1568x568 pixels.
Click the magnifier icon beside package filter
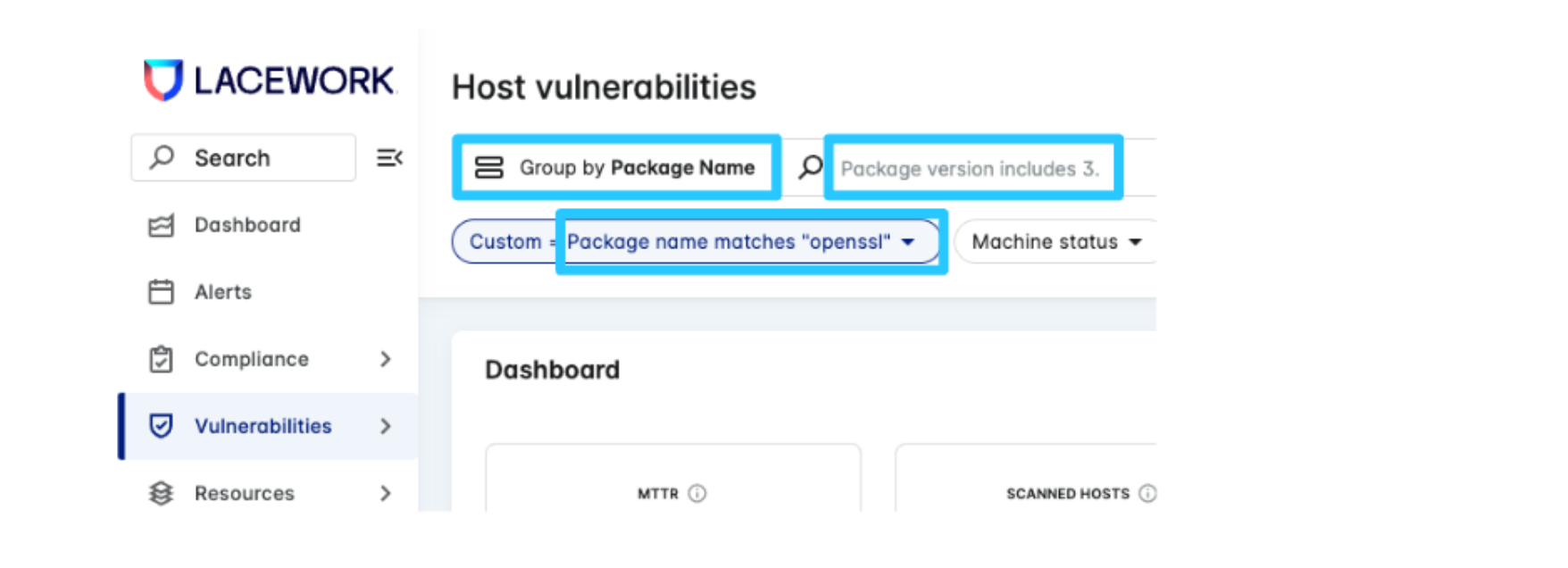pyautogui.click(x=810, y=167)
